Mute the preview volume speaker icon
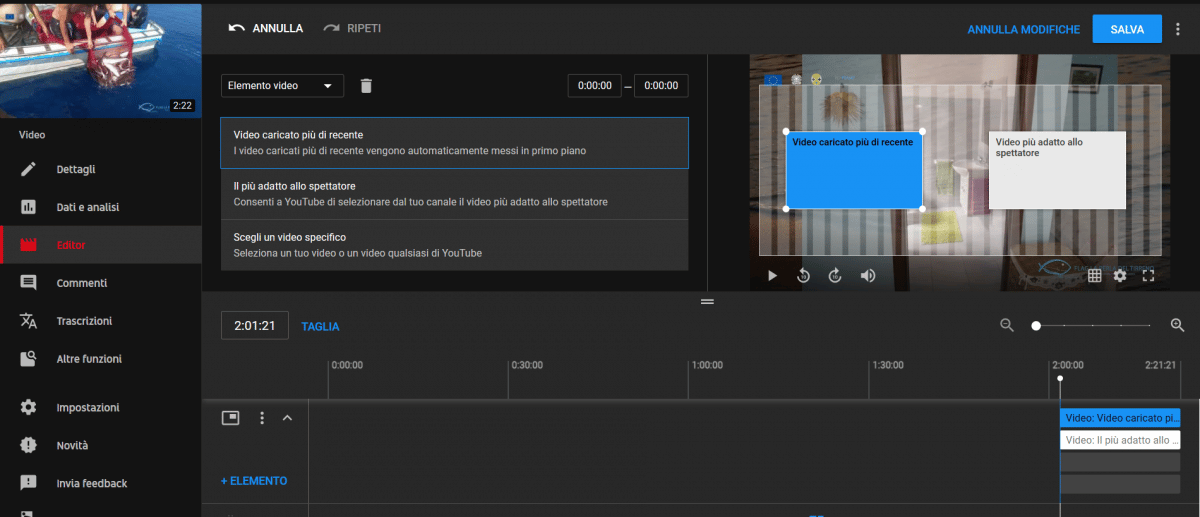The height and width of the screenshot is (517, 1200). pos(868,276)
